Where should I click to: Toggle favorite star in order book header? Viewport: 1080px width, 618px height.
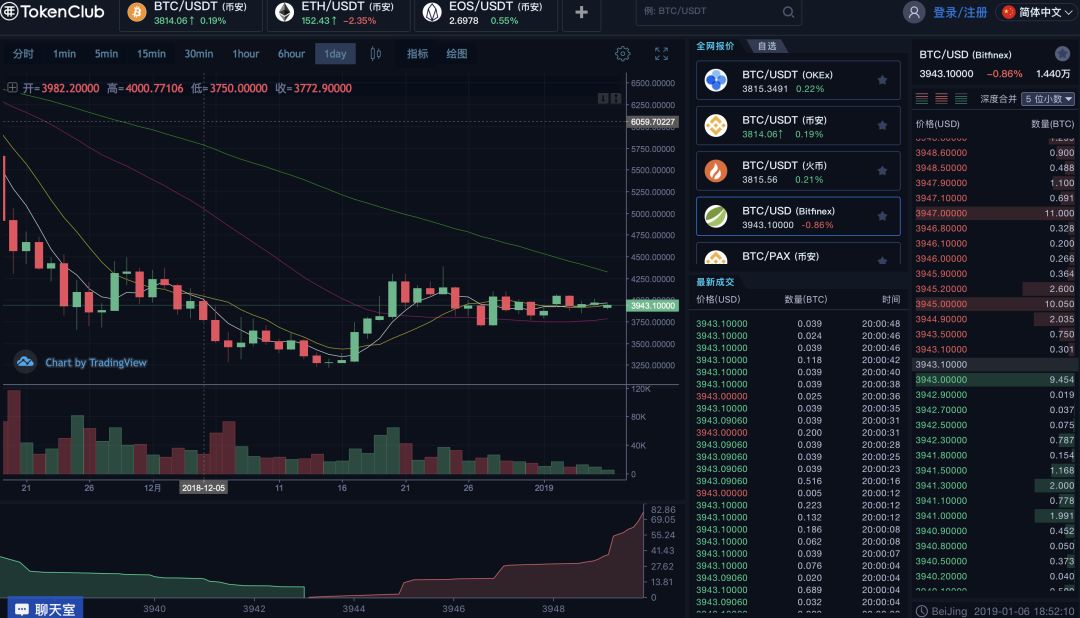[x=1062, y=54]
